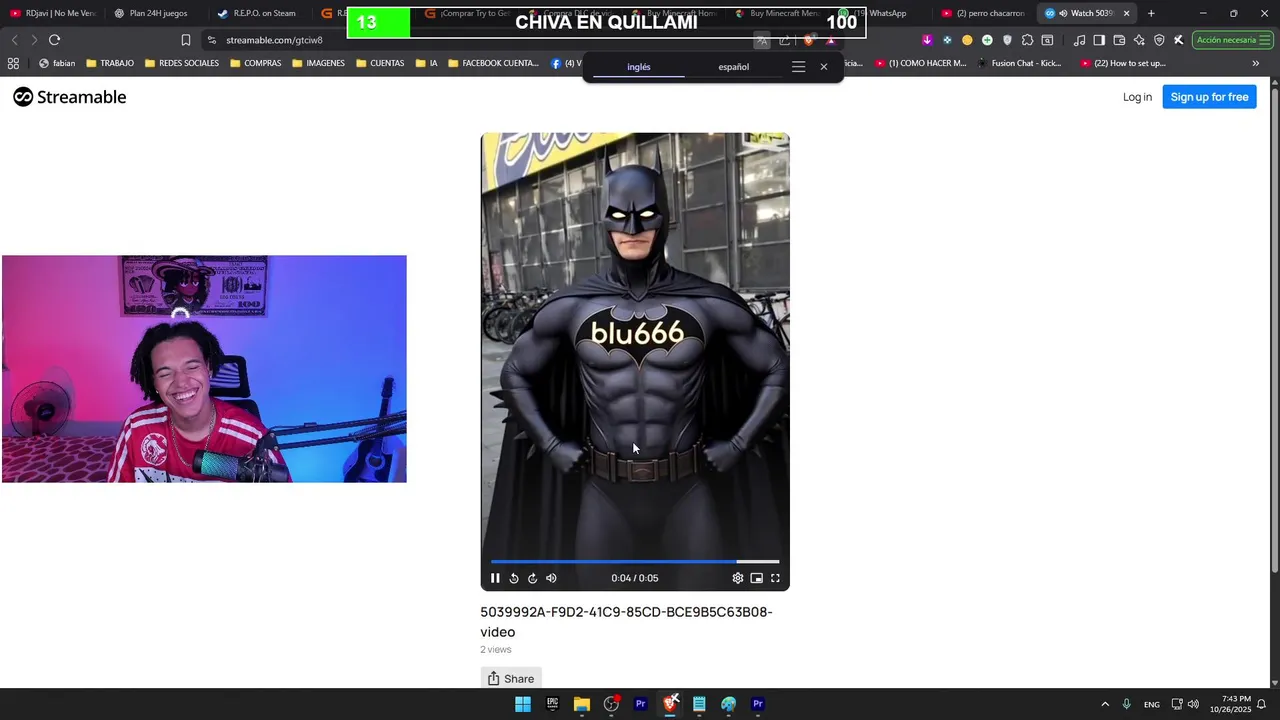Image resolution: width=1280 pixels, height=720 pixels.
Task: Open Brave browser taskbar icon
Action: pos(670,704)
